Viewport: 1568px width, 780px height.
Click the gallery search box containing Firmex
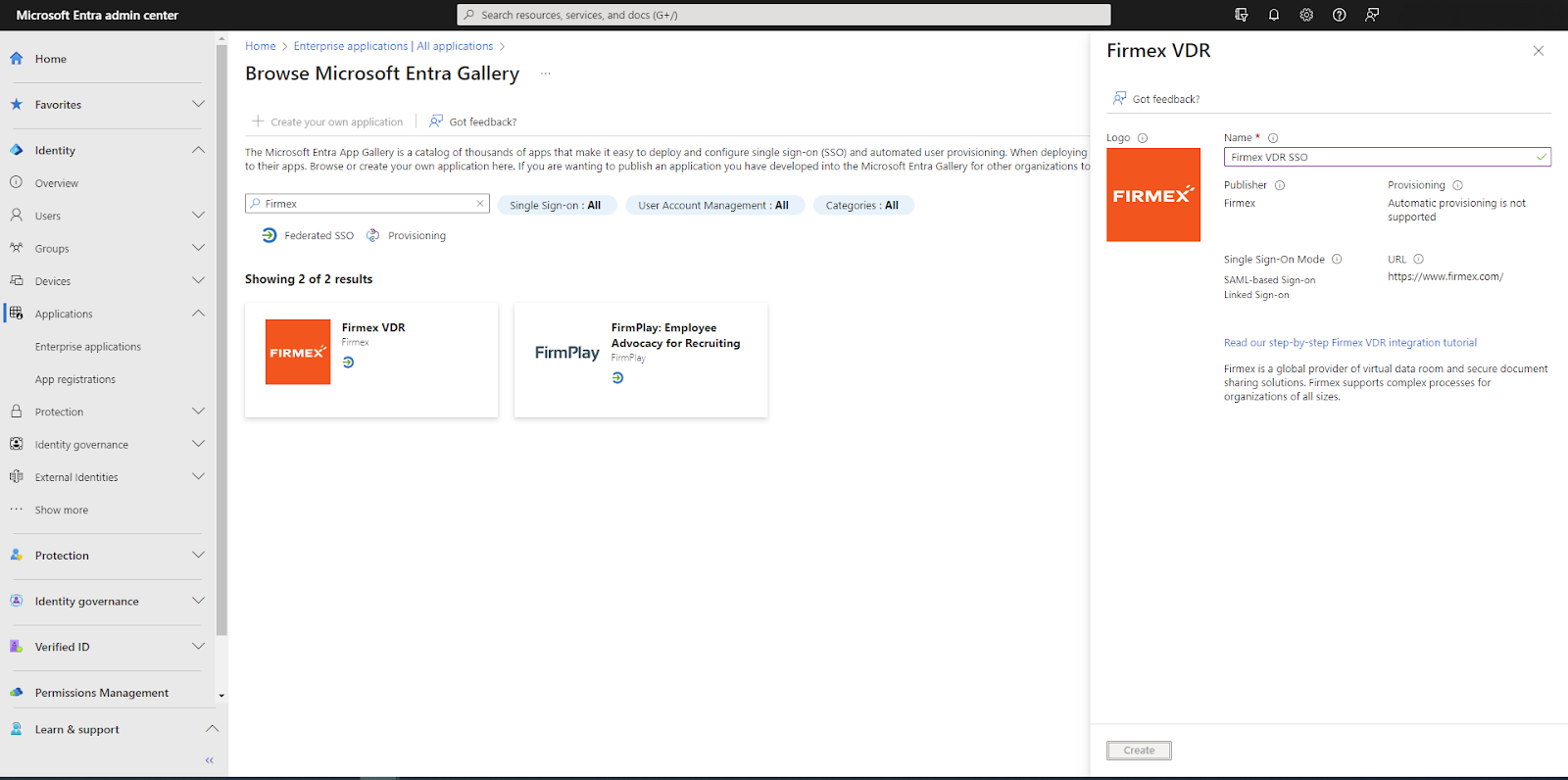[x=367, y=204]
